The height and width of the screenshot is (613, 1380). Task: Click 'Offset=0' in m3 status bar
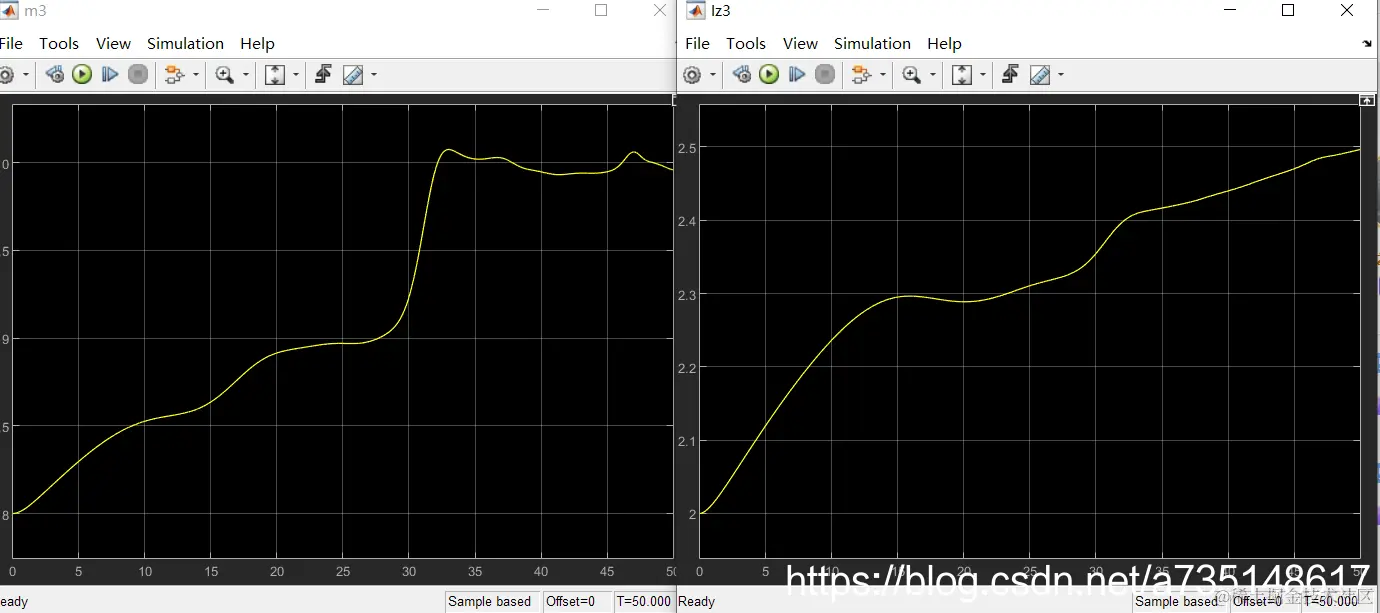pos(571,601)
